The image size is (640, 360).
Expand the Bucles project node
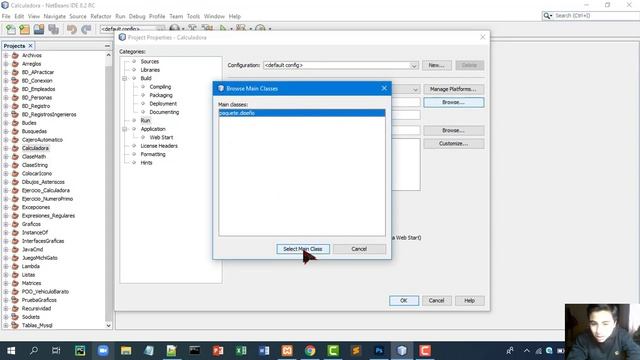[x=6, y=123]
